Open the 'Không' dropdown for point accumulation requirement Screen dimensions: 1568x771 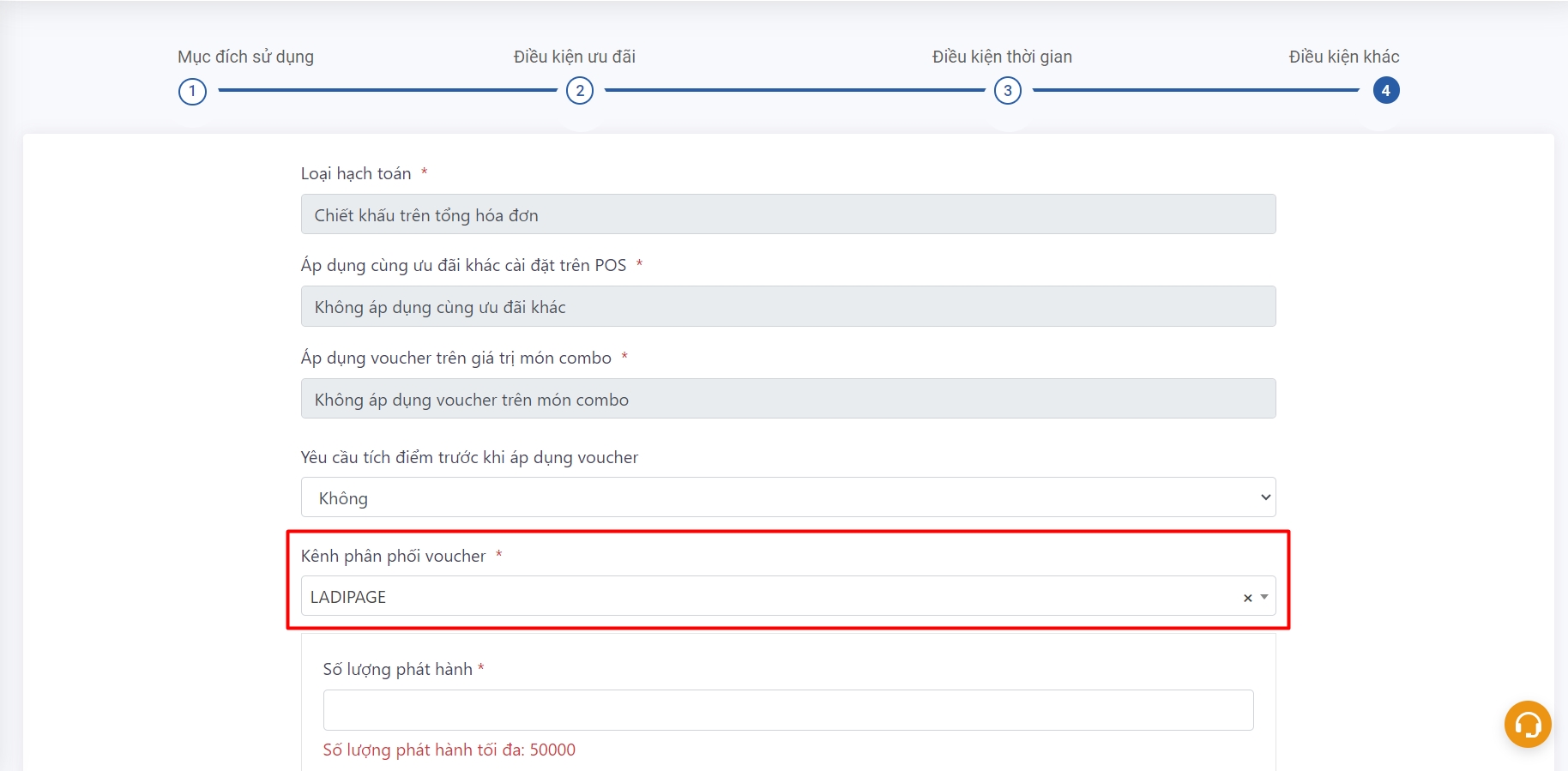click(x=787, y=497)
